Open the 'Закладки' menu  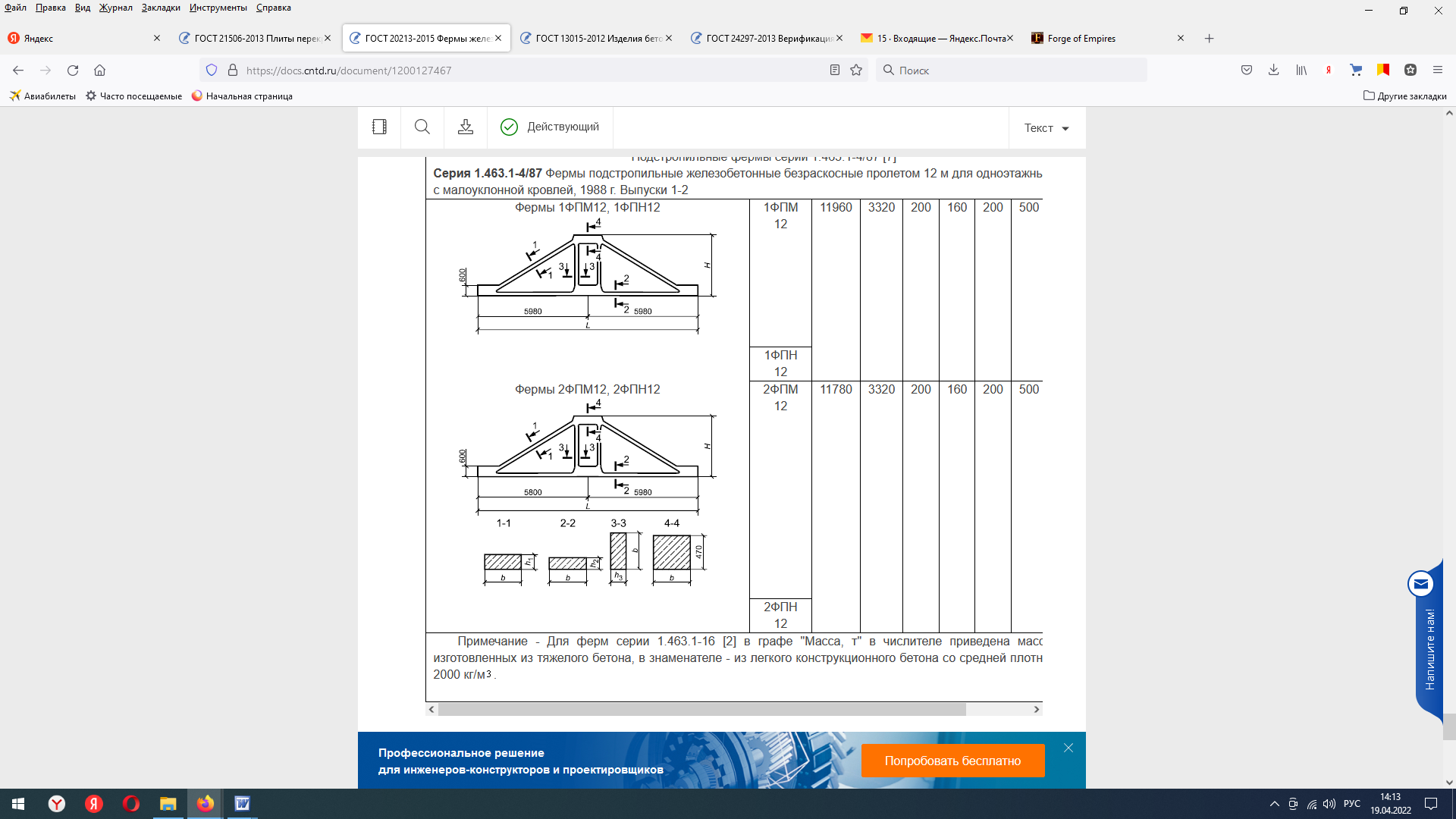click(161, 8)
